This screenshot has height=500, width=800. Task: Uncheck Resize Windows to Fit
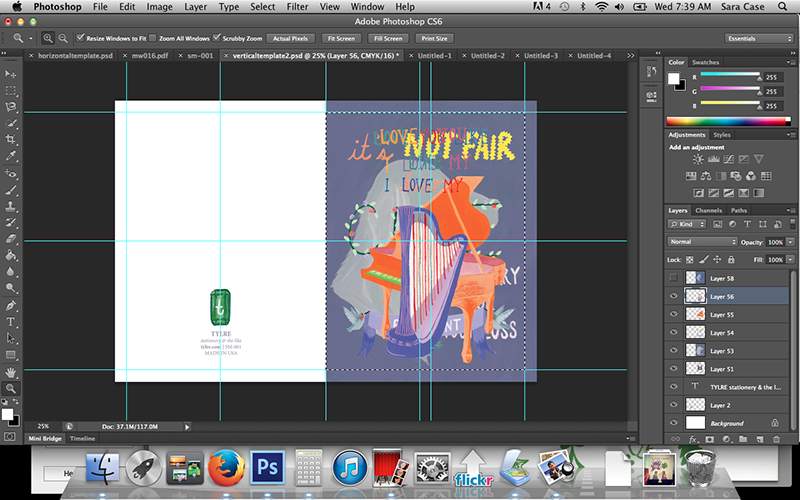(79, 37)
